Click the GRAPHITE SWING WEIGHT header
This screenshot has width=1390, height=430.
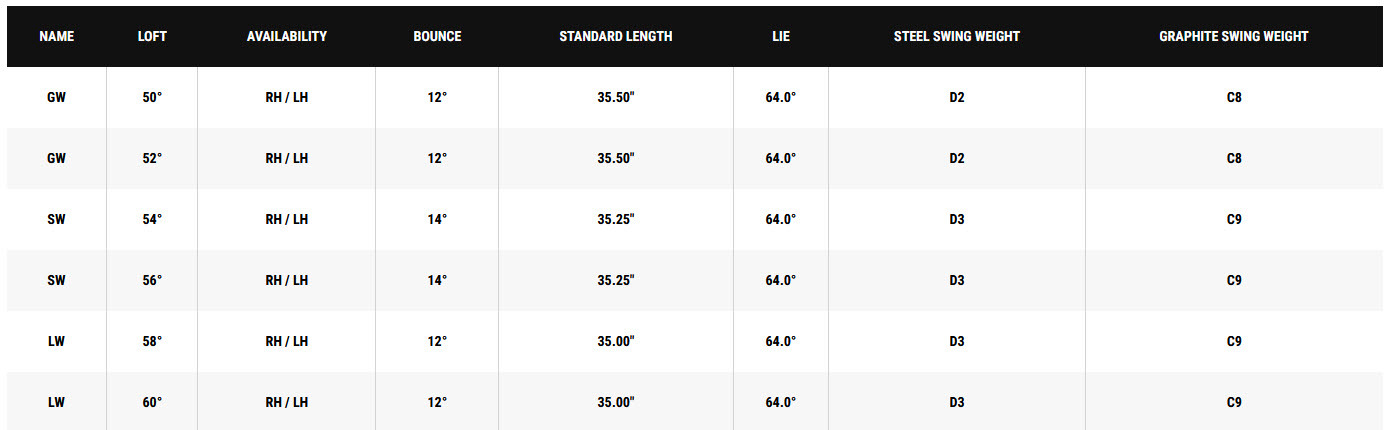coord(1234,36)
